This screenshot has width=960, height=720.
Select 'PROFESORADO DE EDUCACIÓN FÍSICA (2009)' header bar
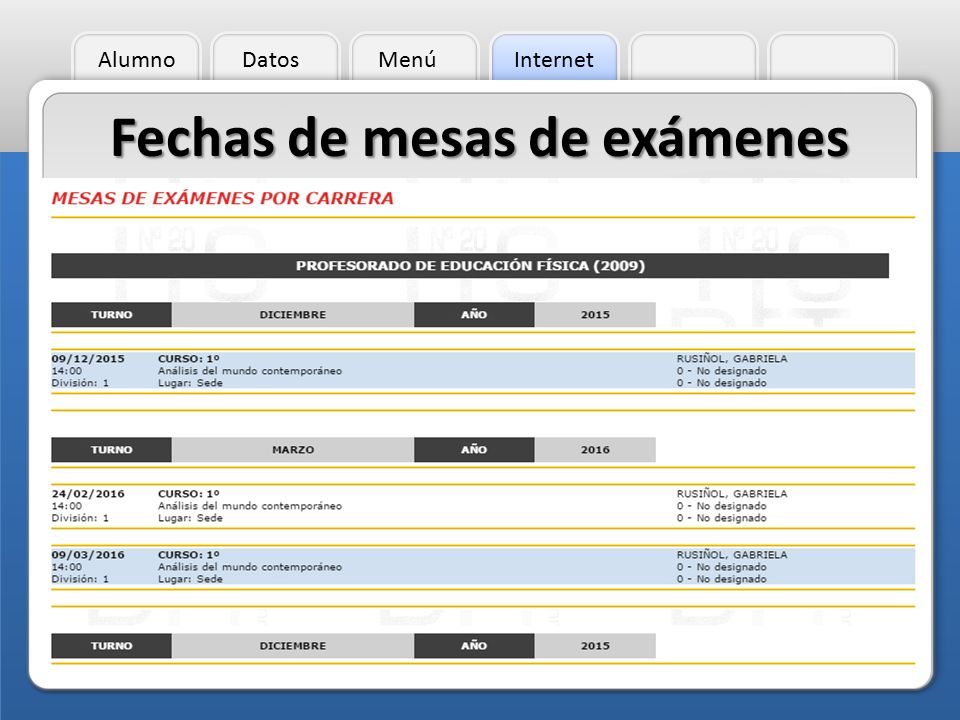click(470, 266)
